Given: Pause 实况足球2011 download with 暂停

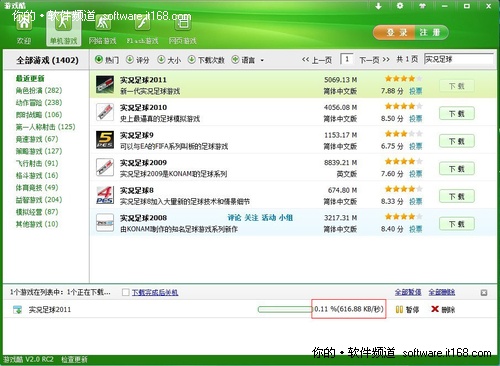Looking at the screenshot, I should (x=407, y=310).
